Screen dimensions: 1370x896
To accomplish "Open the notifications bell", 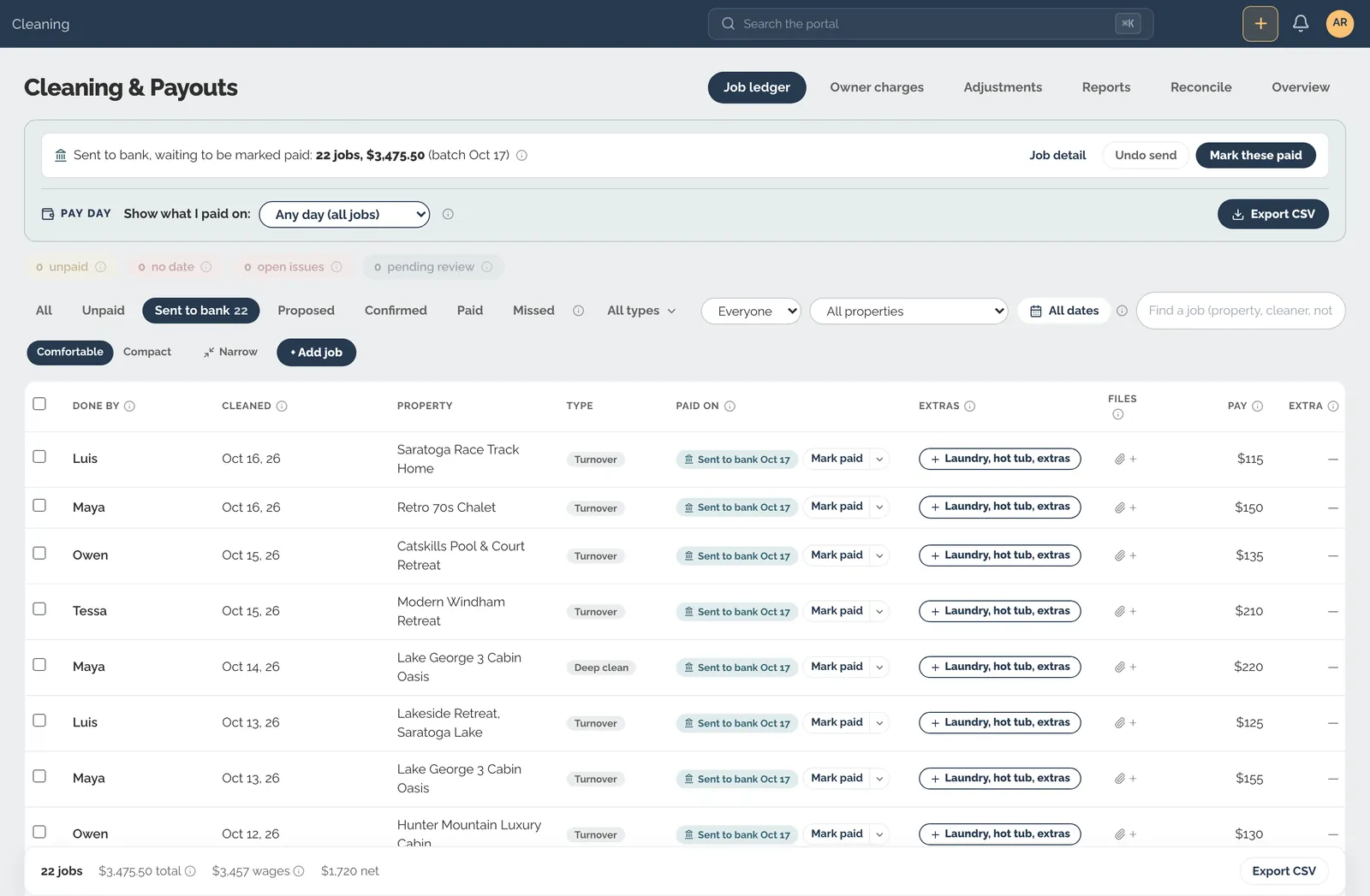I will [x=1301, y=24].
